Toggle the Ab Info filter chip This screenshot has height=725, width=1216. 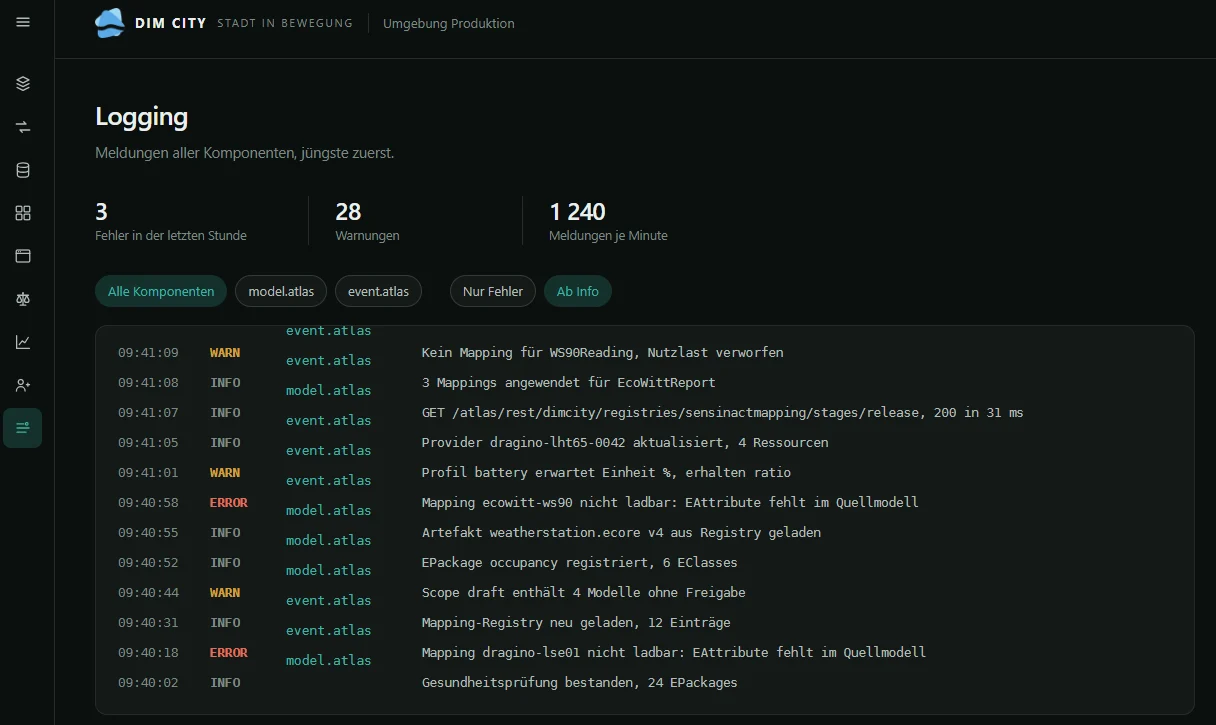(x=578, y=291)
